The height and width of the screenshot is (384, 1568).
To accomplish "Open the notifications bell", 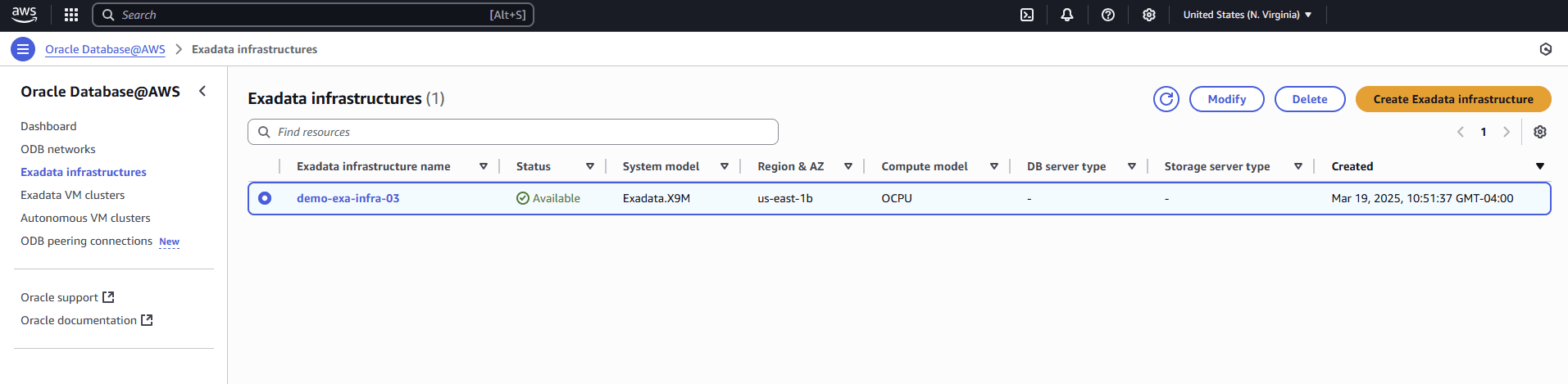I will point(1067,15).
